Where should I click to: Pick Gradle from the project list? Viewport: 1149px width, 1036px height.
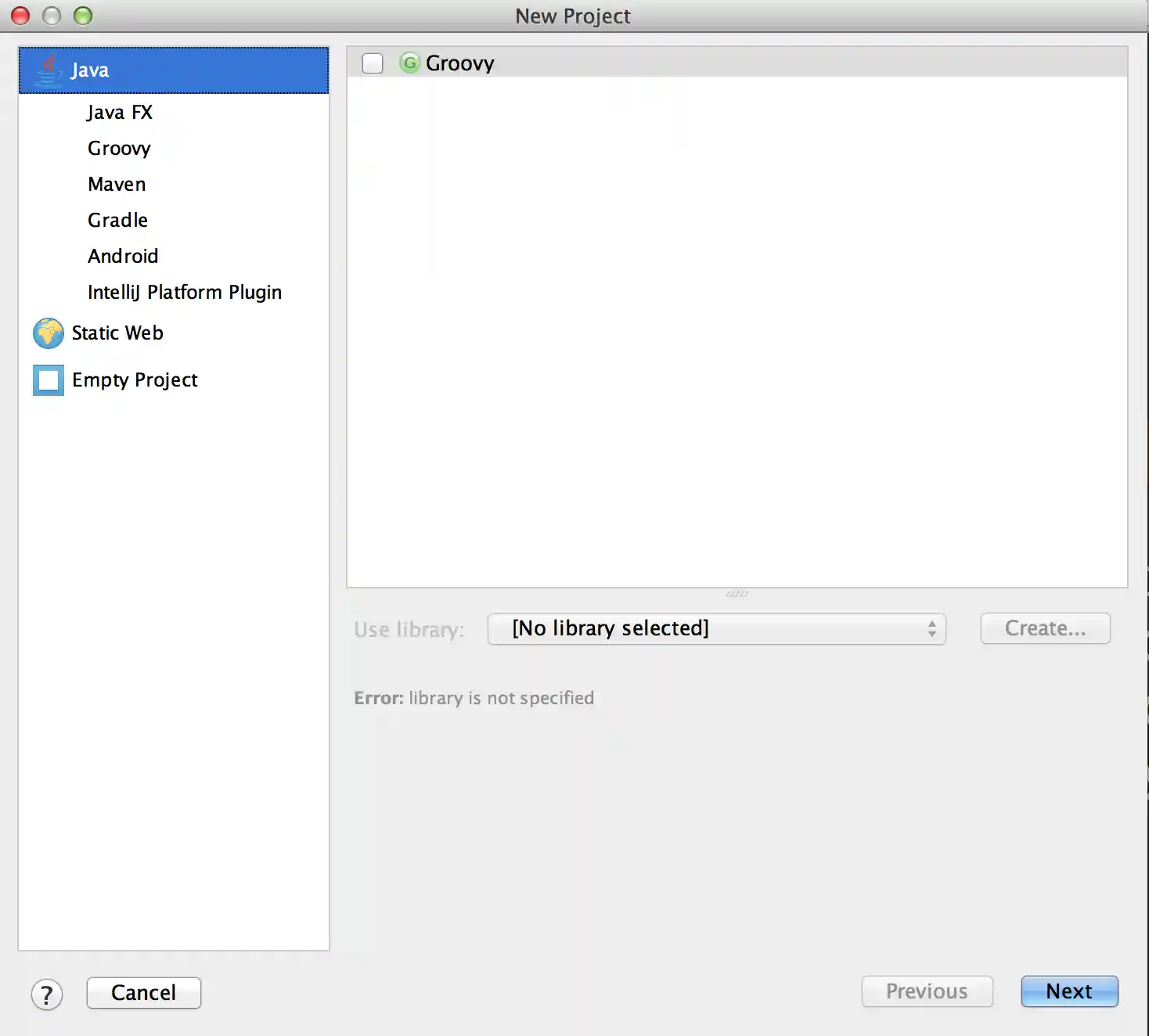[x=117, y=221]
